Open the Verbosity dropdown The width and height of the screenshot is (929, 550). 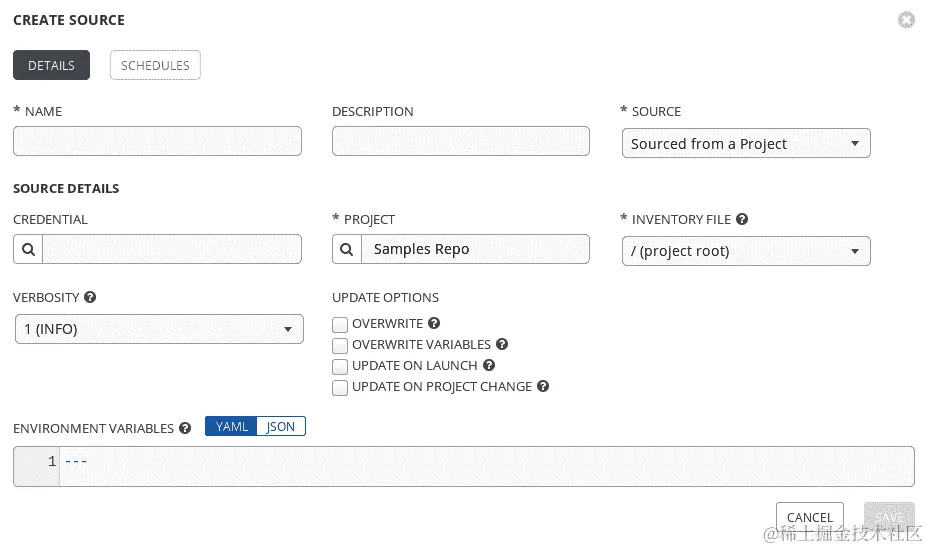pyautogui.click(x=159, y=329)
